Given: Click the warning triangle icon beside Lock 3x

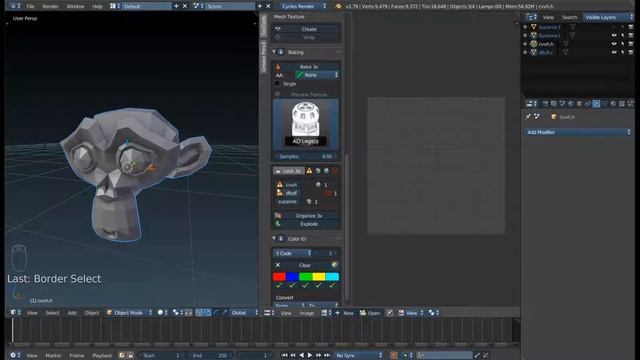Looking at the screenshot, I should pyautogui.click(x=309, y=171).
